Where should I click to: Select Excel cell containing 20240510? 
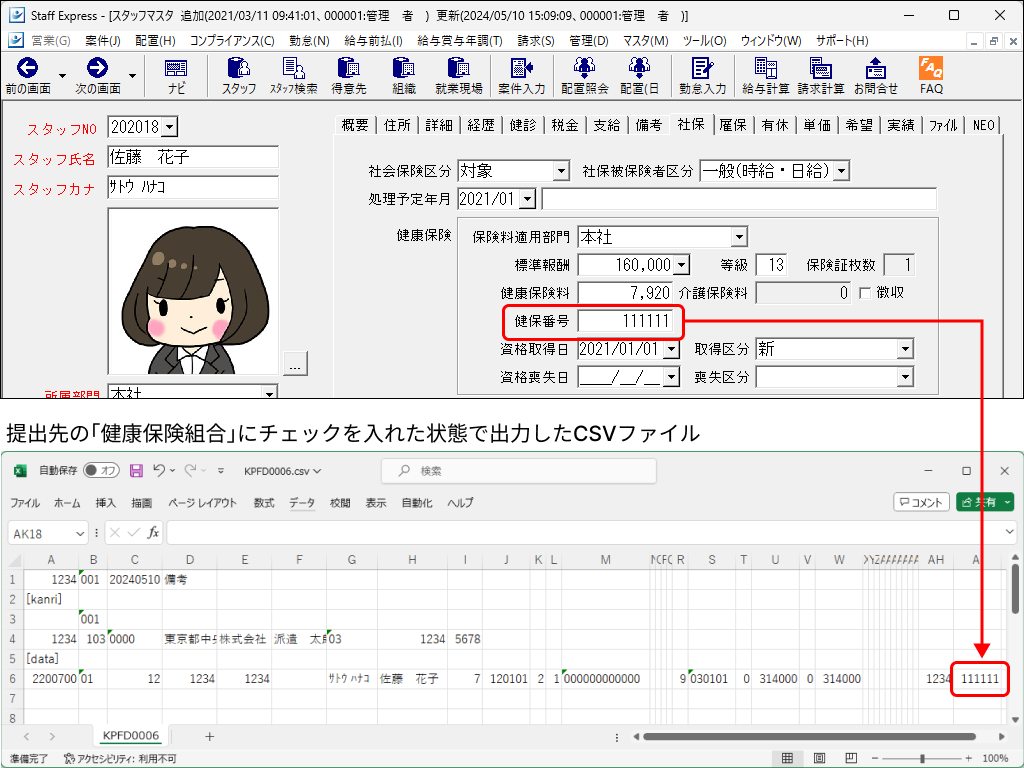[135, 579]
